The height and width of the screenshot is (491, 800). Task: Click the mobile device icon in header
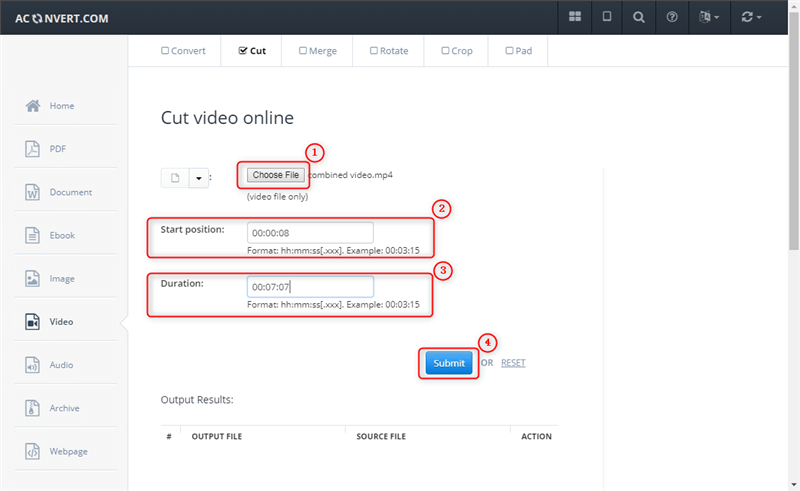606,17
